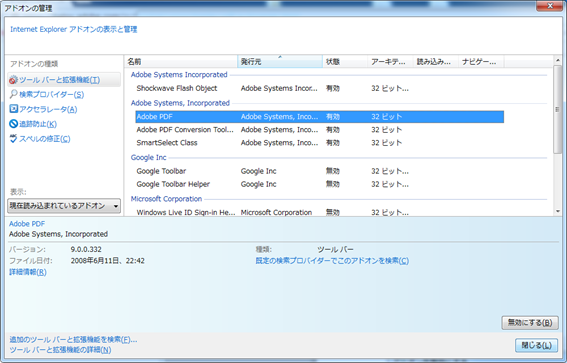Click the Accelerators icon
567x363 pixels.
point(13,109)
